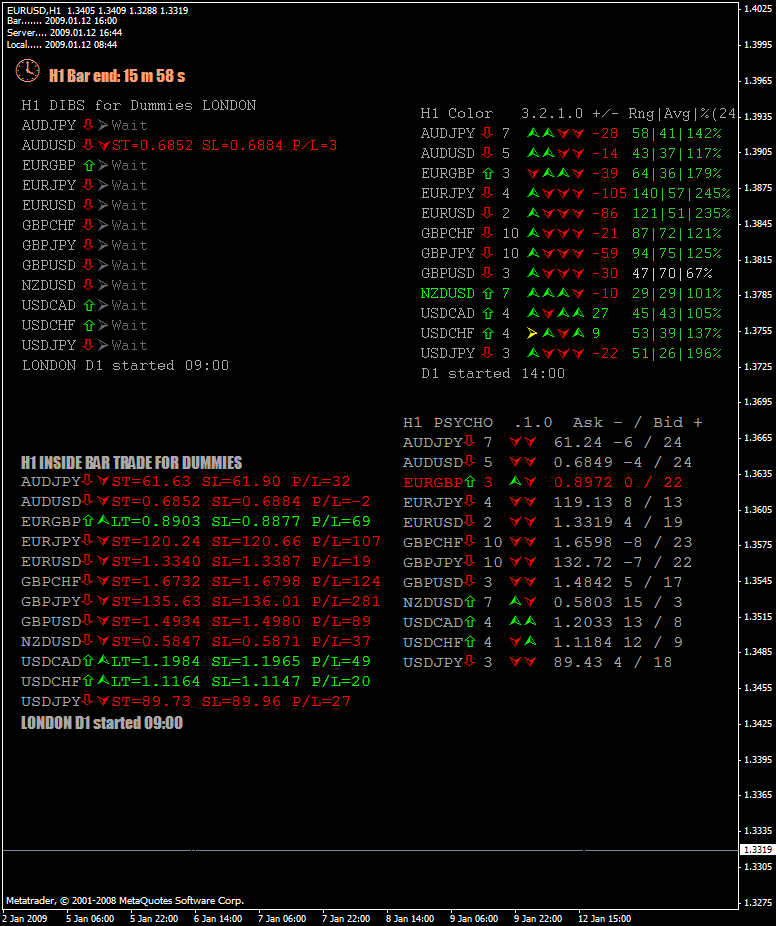Click the green NZDUSD label in H1 Color table
Image resolution: width=776 pixels, height=926 pixels.
coord(448,293)
